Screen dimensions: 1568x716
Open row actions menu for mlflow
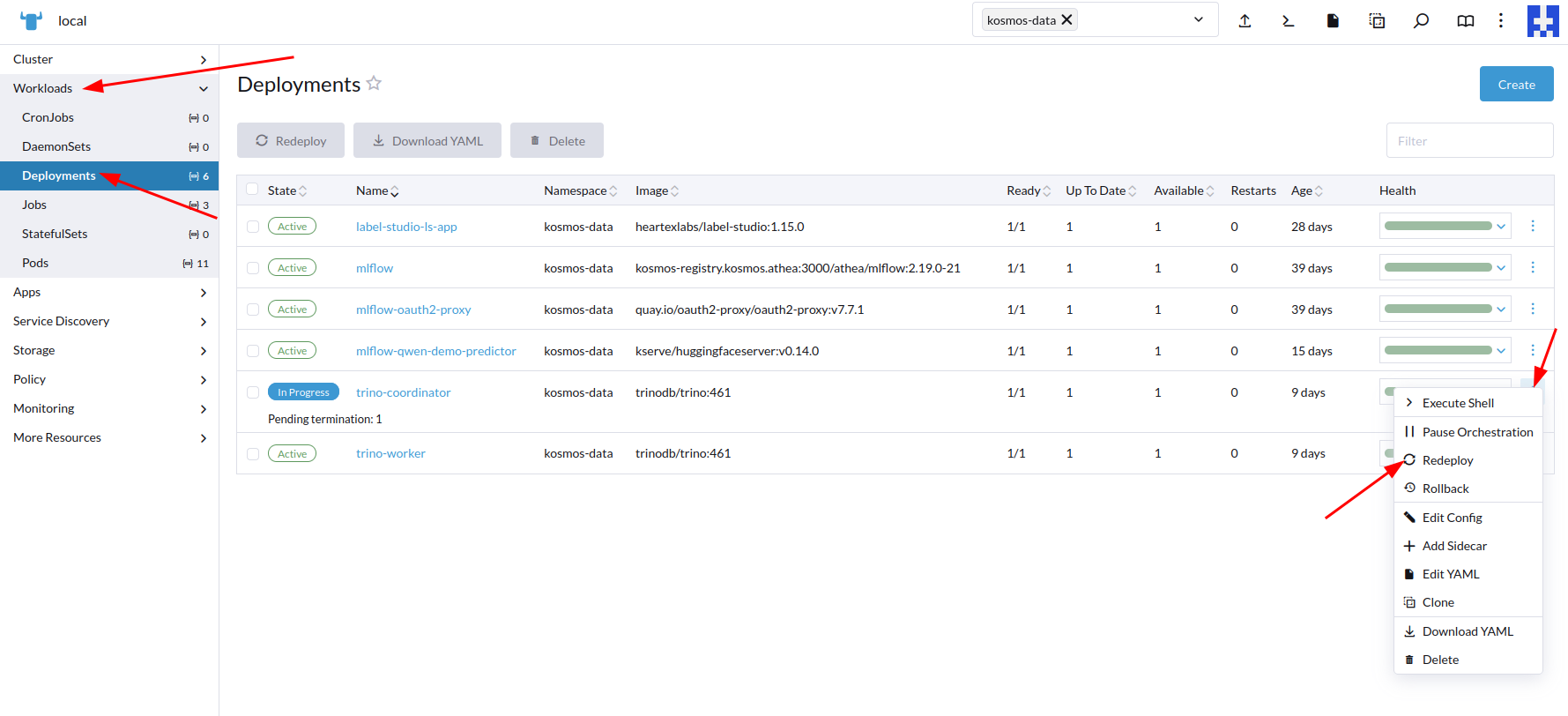click(1533, 267)
